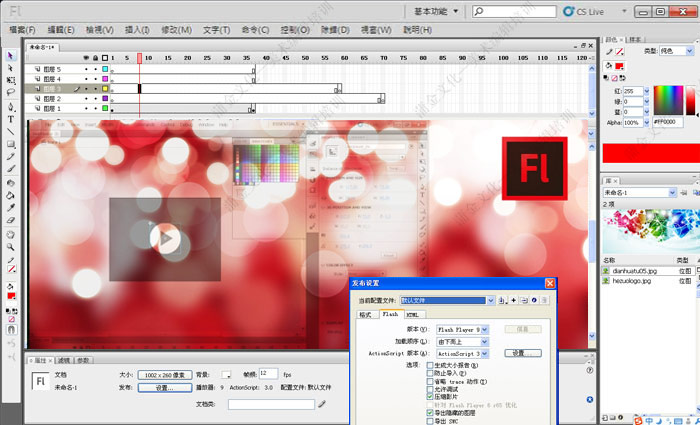Select the Eraser tool

pos(11,220)
